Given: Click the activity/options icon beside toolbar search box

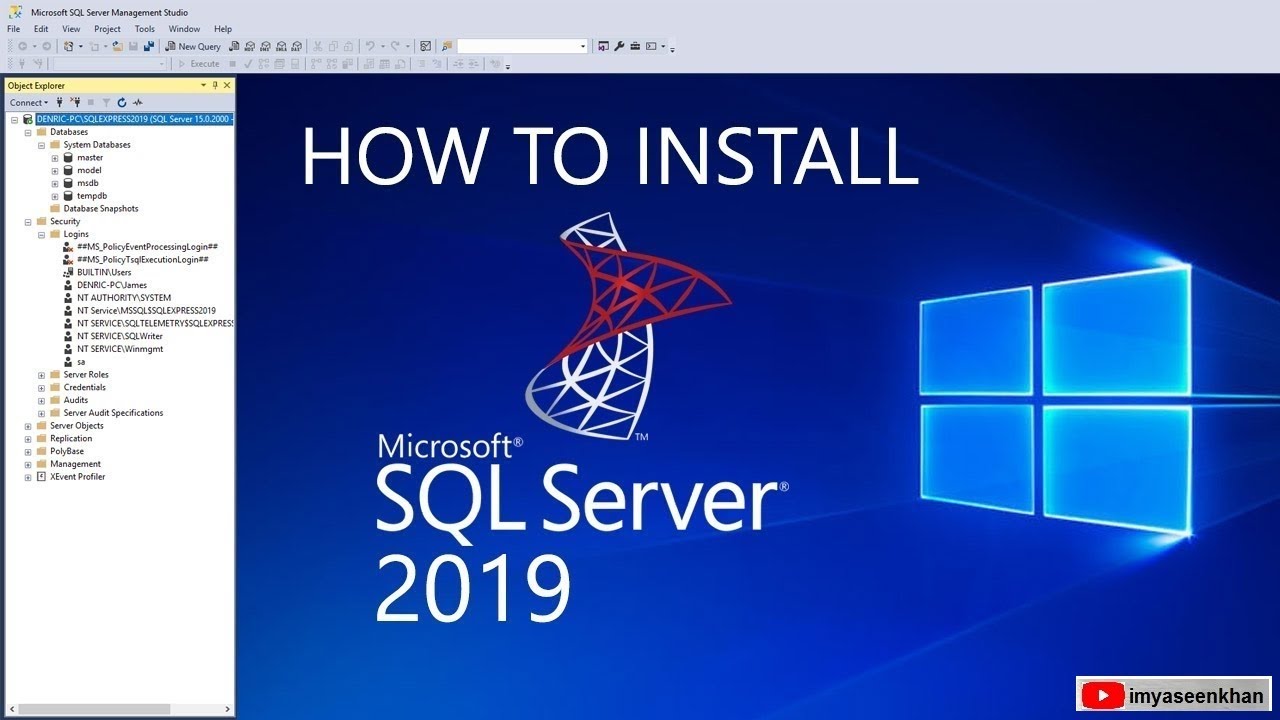Looking at the screenshot, I should click(x=425, y=46).
